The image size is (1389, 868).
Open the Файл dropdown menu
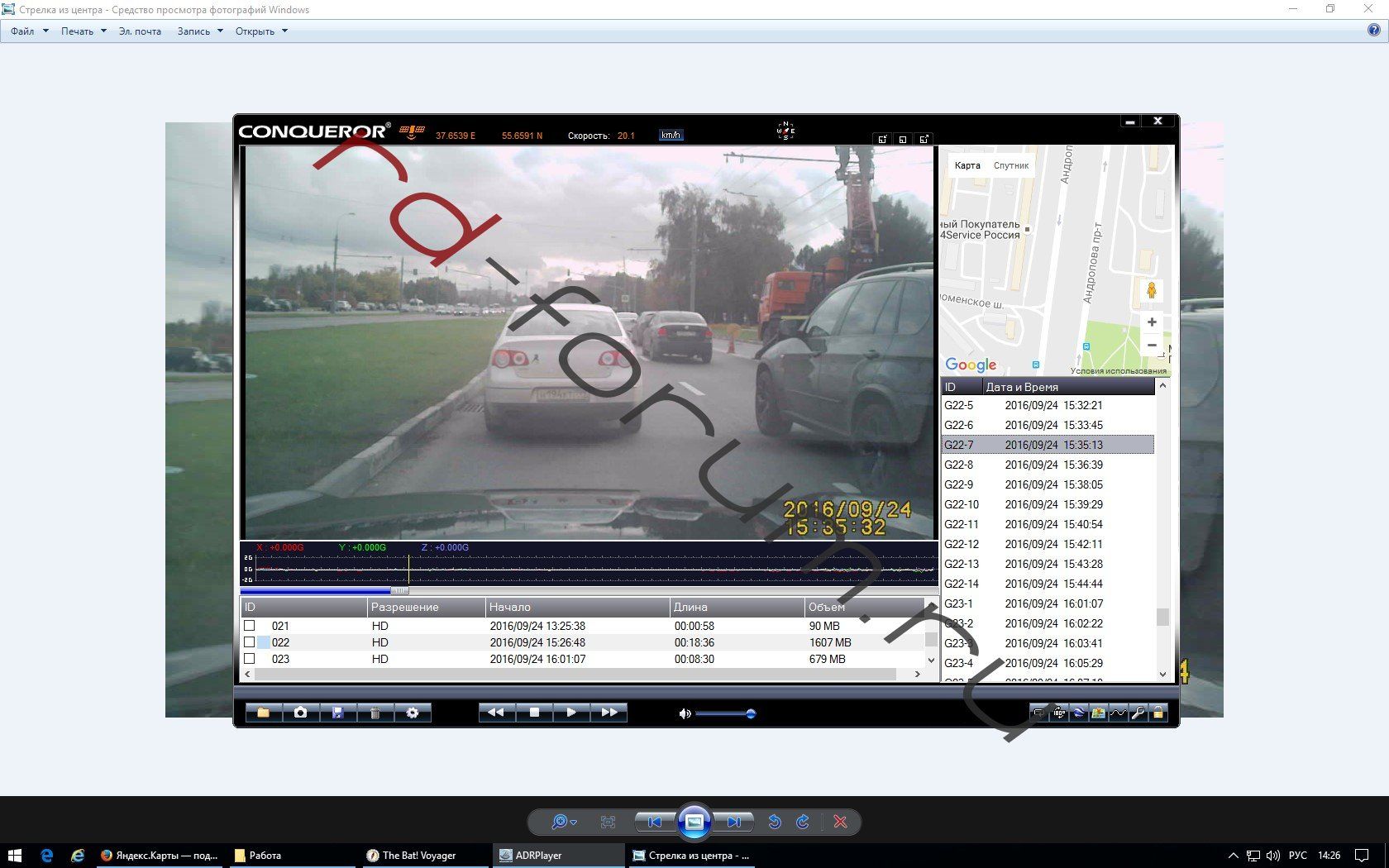pos(29,31)
